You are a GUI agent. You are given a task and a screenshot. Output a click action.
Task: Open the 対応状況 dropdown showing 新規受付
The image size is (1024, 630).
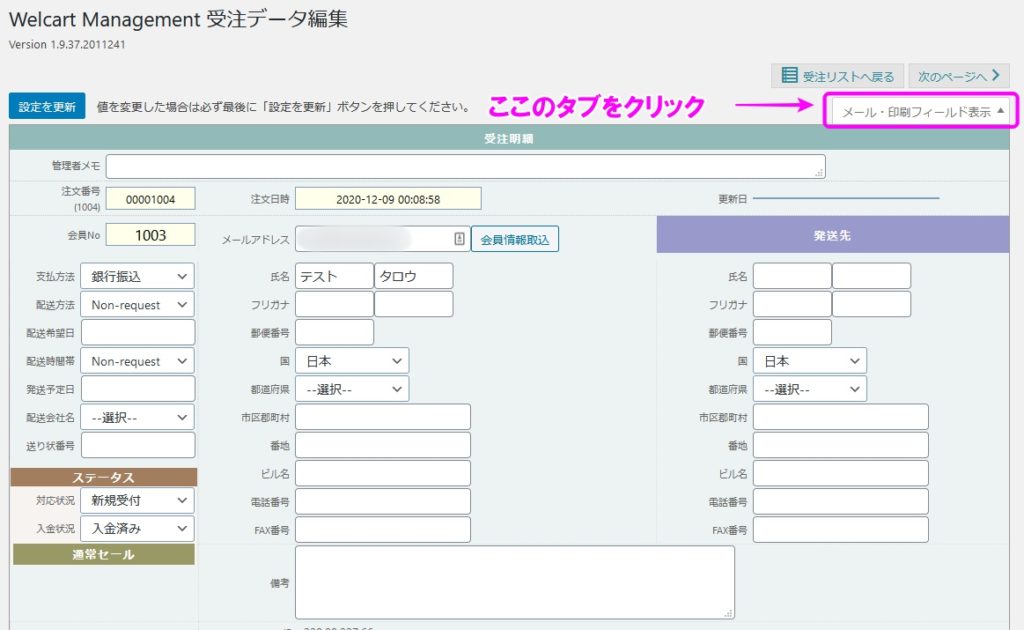coord(138,500)
